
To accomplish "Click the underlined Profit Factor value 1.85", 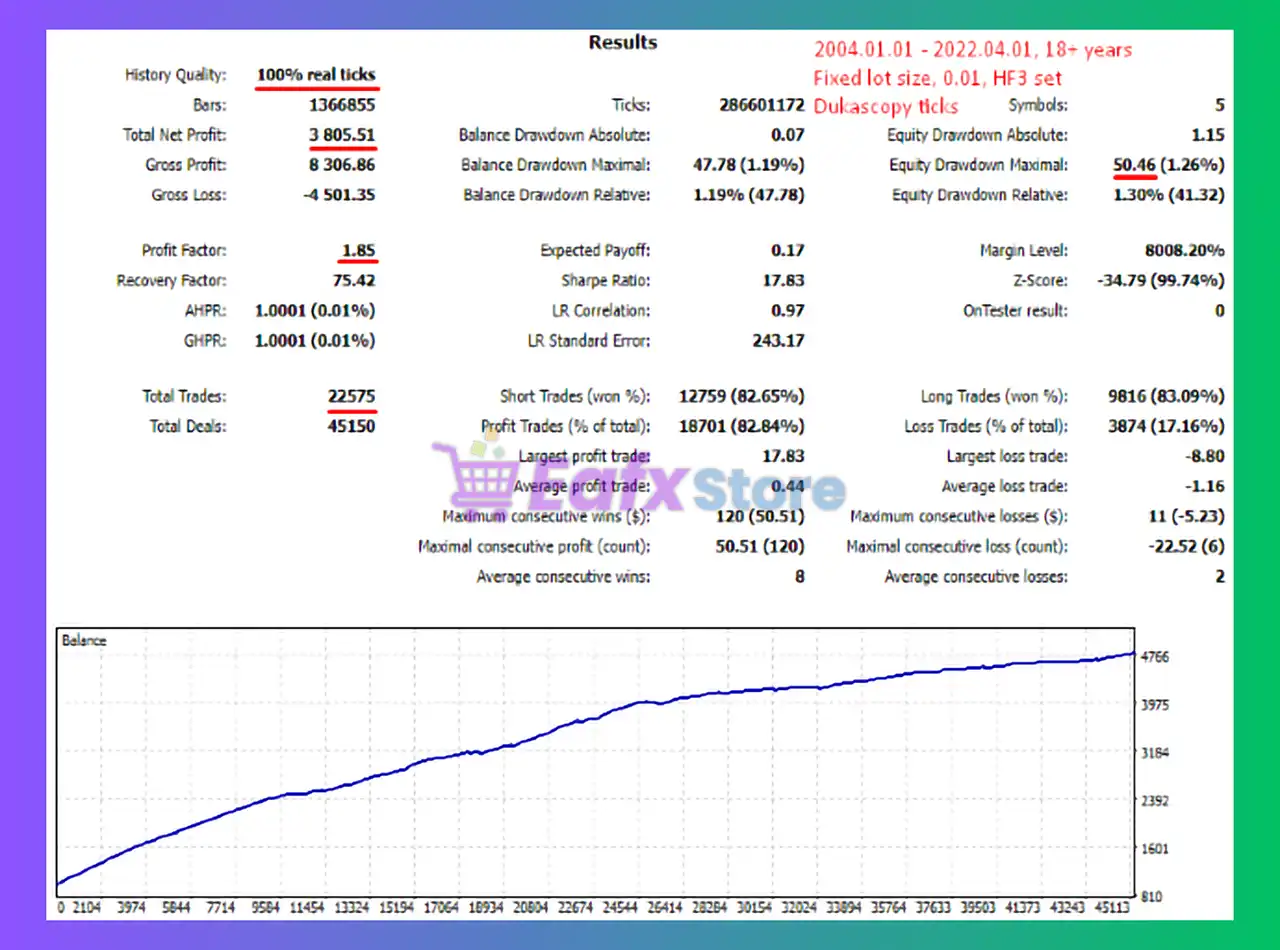I will pos(357,251).
